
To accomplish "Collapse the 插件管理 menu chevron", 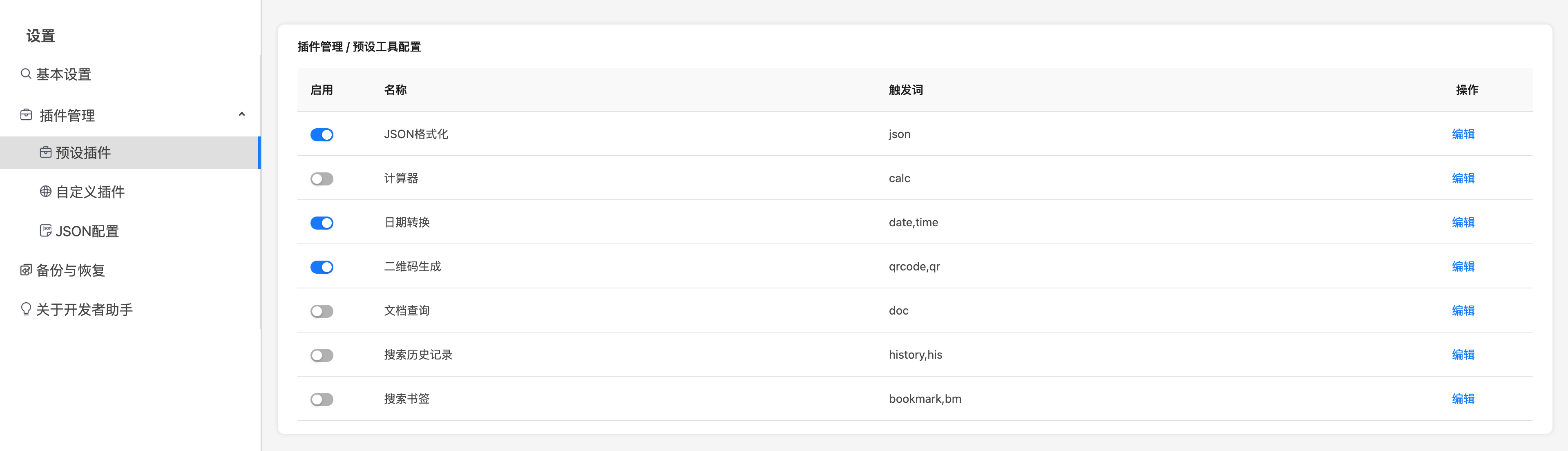I will pos(241,114).
